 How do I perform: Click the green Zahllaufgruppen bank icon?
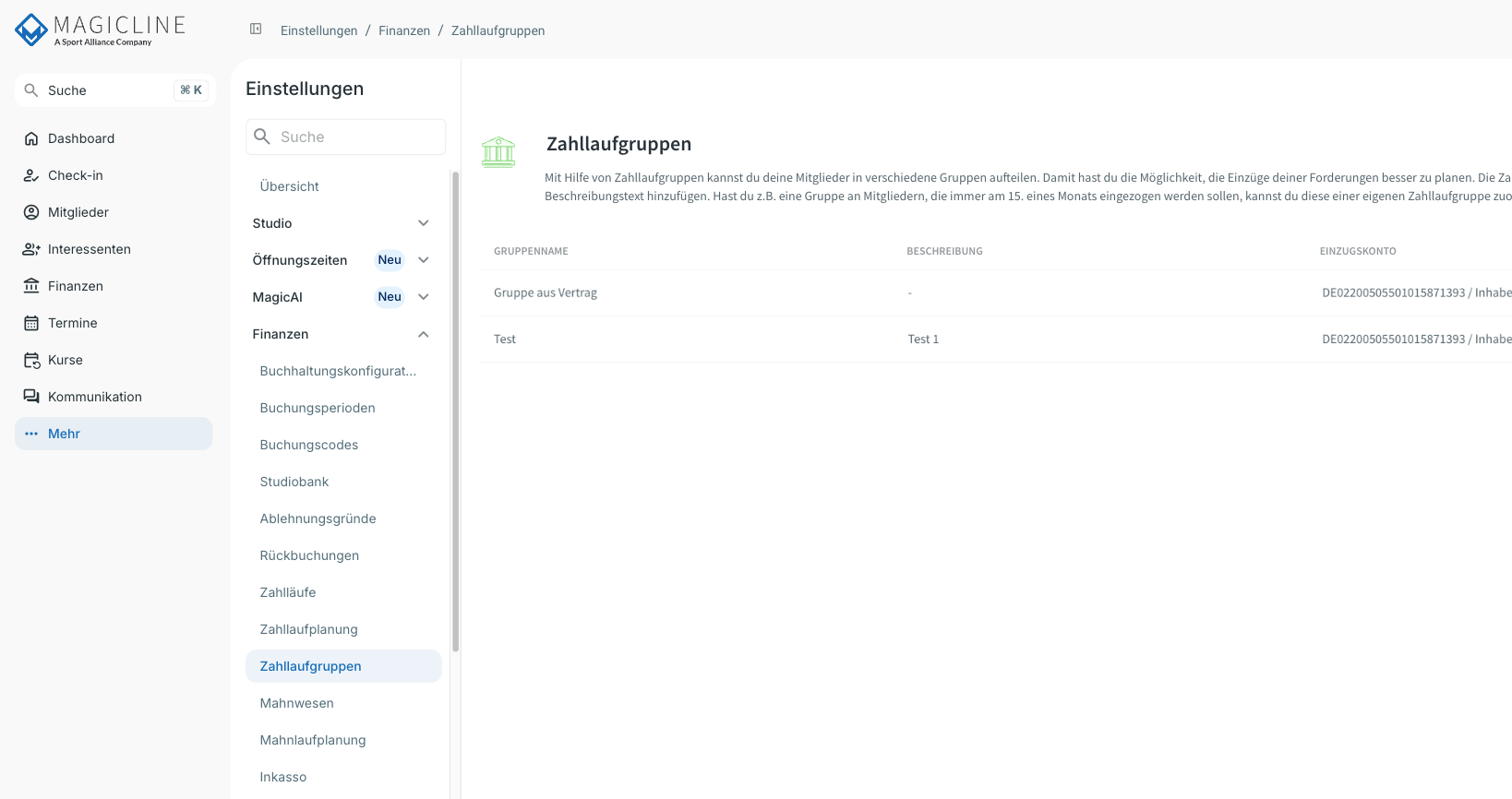498,151
